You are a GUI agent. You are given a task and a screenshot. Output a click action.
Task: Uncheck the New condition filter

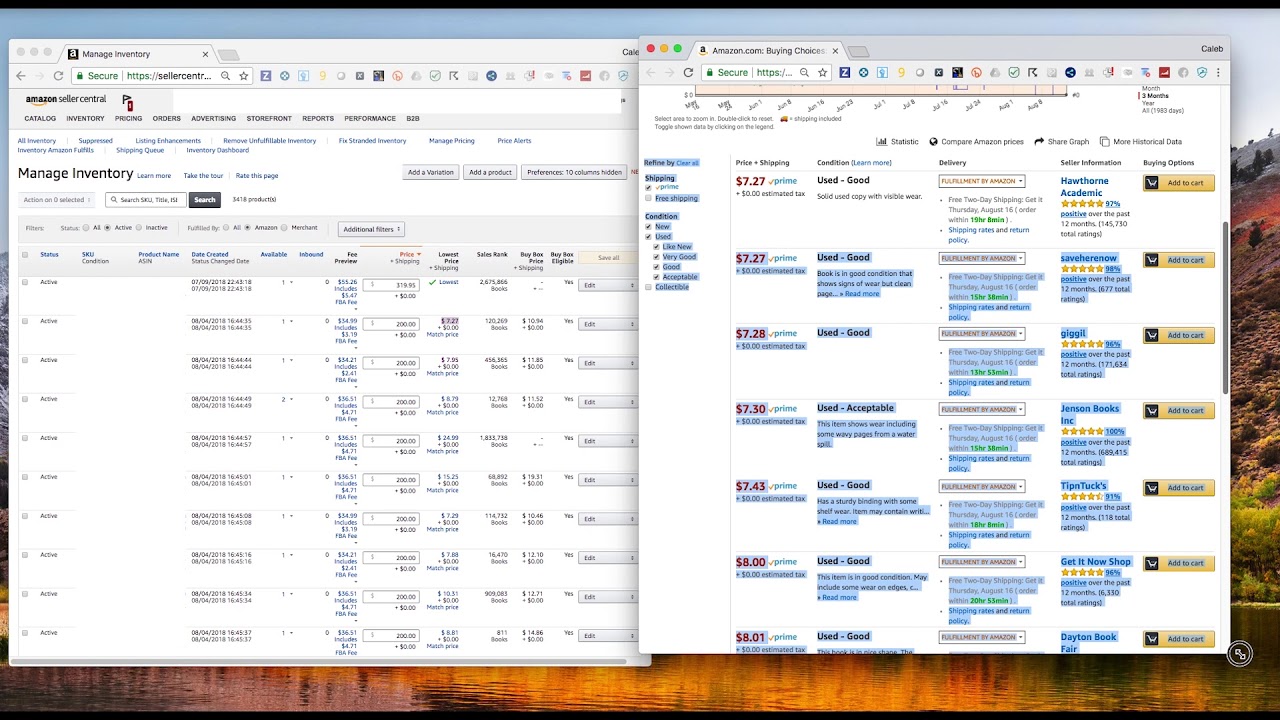tap(648, 227)
